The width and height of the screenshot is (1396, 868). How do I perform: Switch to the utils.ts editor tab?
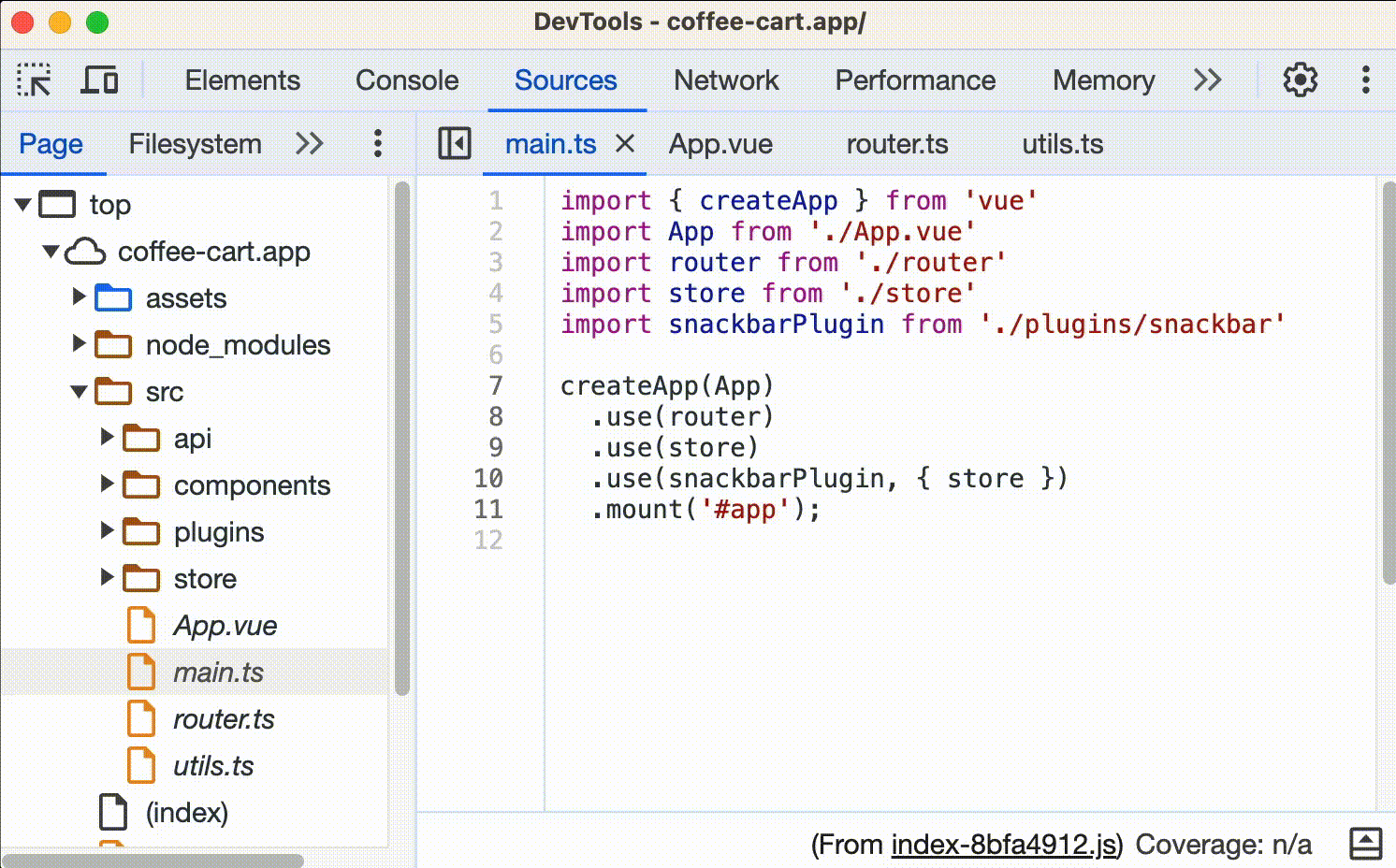(1062, 144)
